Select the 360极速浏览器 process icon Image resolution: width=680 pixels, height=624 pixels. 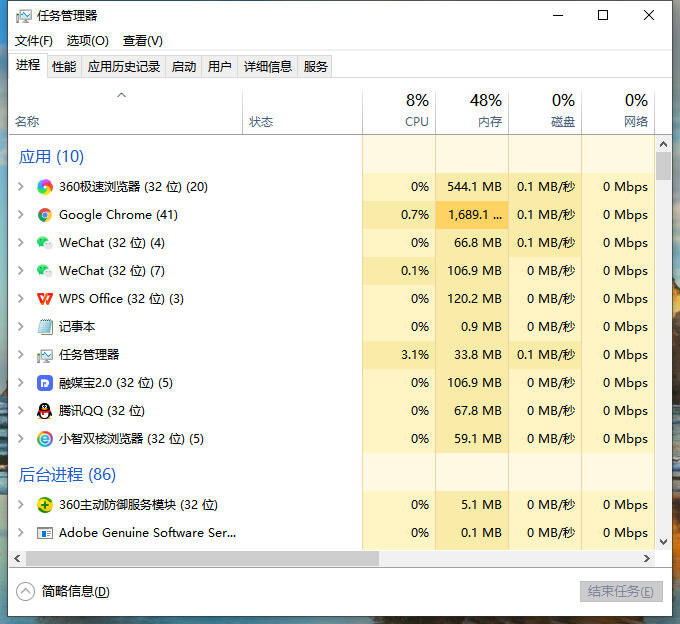pyautogui.click(x=45, y=187)
